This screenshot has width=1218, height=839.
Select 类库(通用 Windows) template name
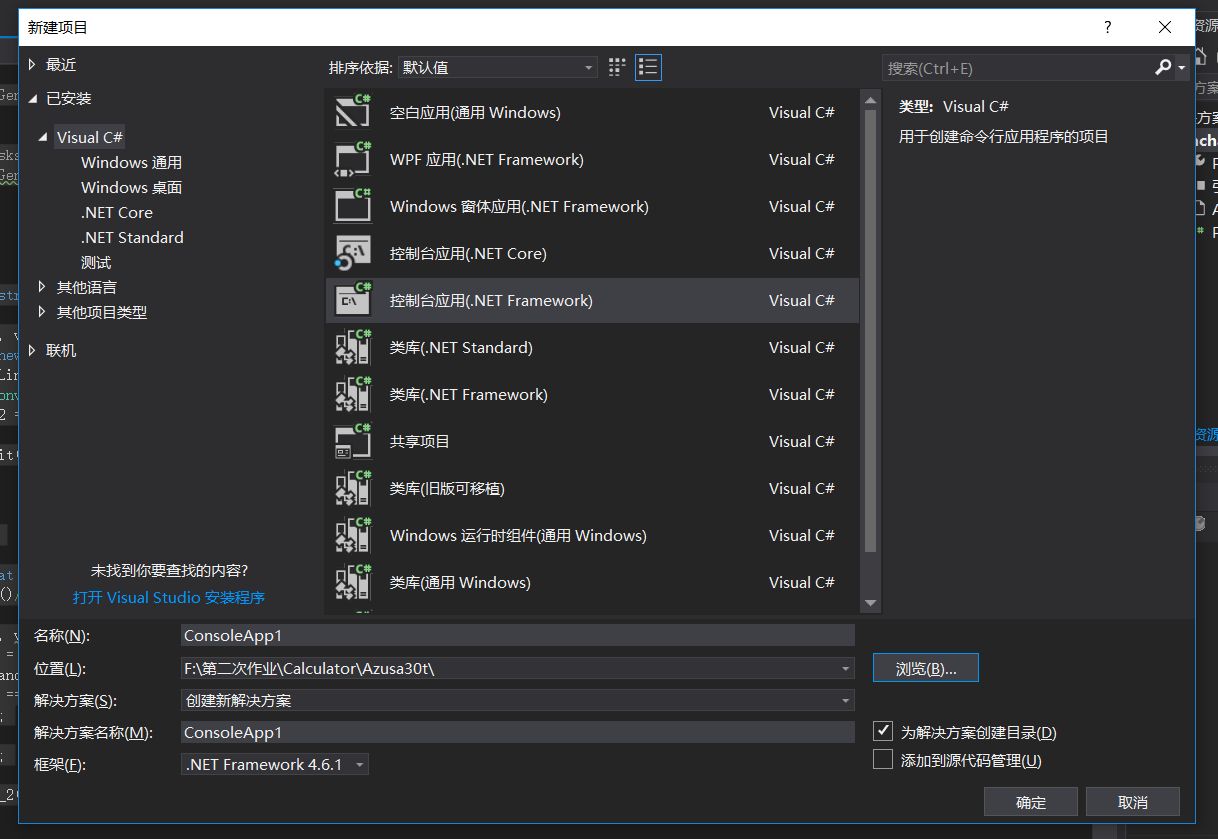tap(460, 582)
